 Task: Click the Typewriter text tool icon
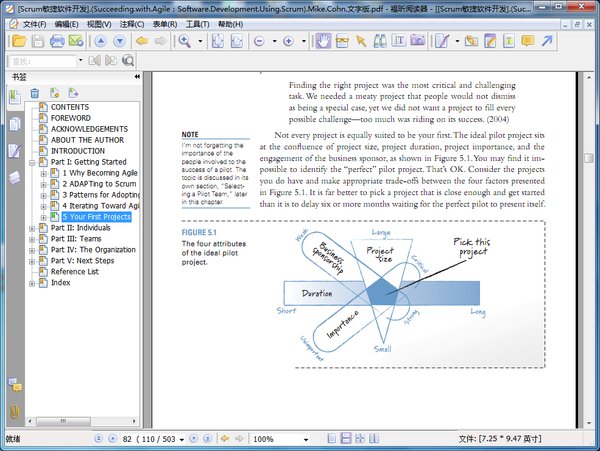[509, 41]
